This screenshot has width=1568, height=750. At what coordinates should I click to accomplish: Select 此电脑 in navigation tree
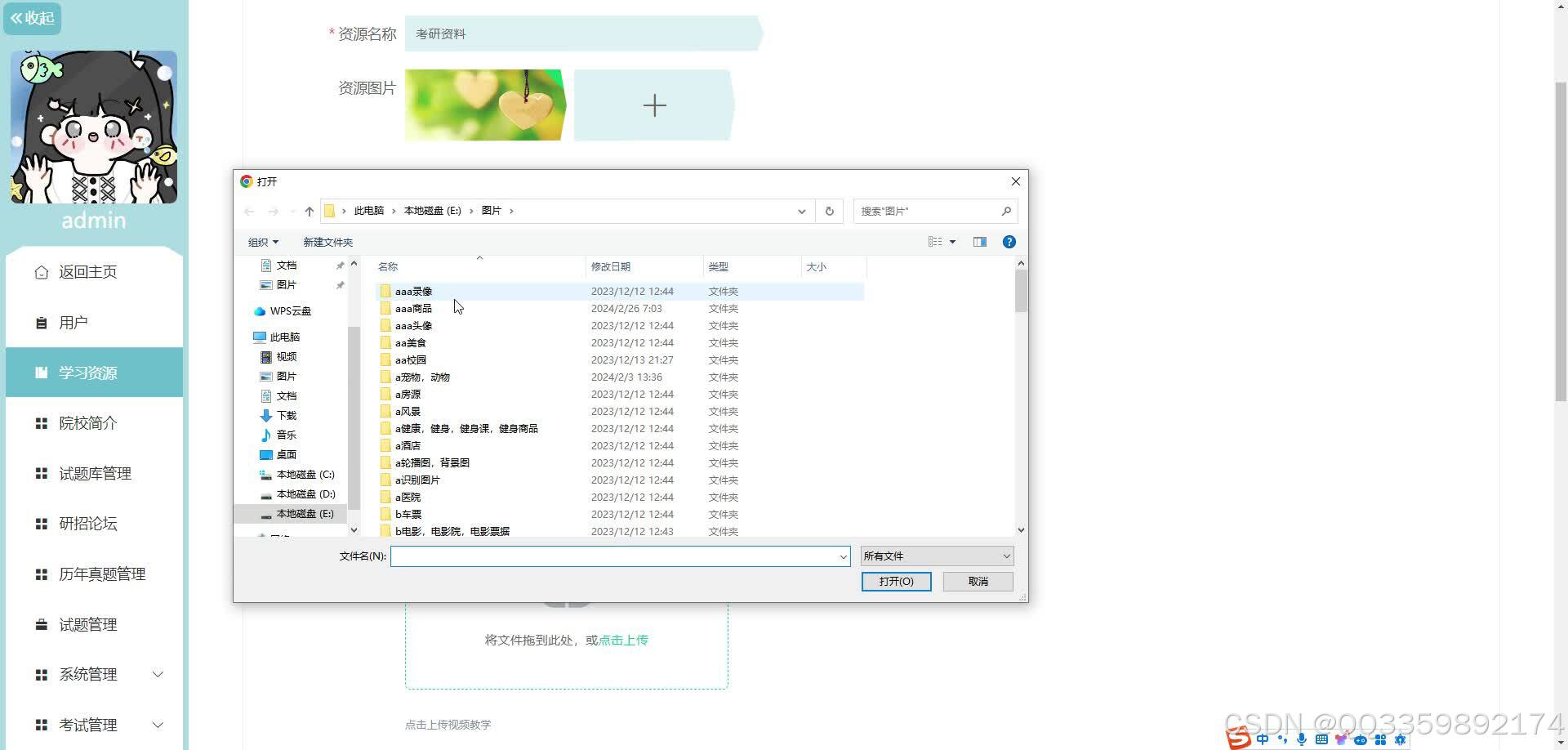tap(277, 337)
